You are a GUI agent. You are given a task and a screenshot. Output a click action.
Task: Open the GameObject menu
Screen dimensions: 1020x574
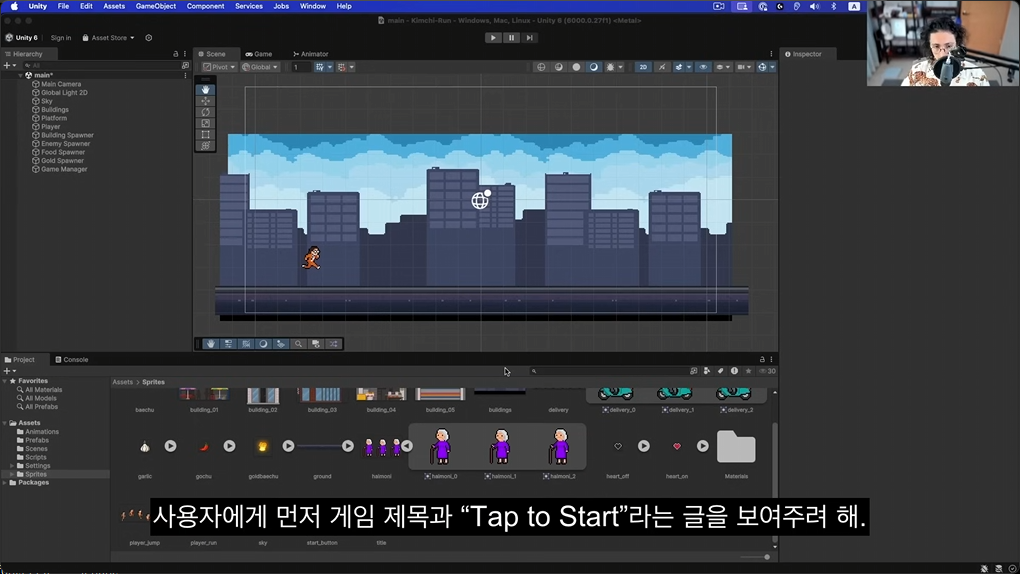[x=155, y=7]
